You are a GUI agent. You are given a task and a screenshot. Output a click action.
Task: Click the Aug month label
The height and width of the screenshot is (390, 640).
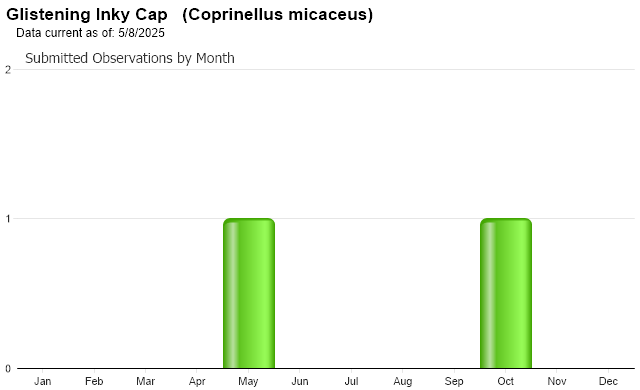click(x=402, y=381)
